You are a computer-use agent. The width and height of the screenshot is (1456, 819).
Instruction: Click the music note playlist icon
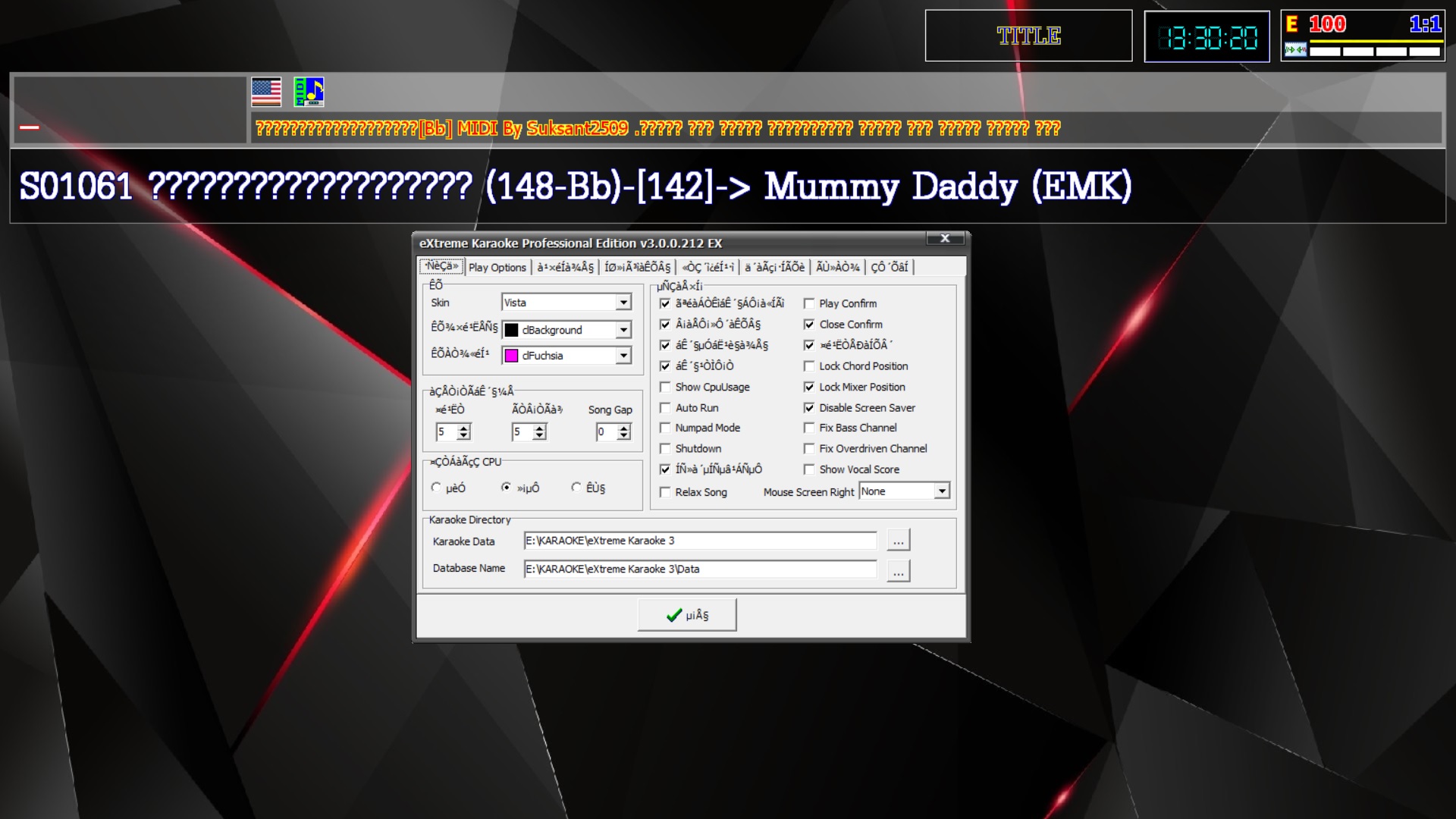tap(309, 92)
